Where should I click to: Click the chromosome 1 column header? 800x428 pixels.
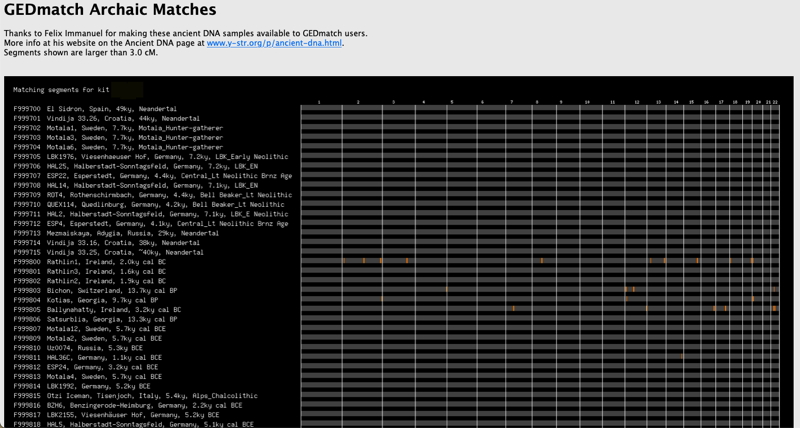point(318,102)
